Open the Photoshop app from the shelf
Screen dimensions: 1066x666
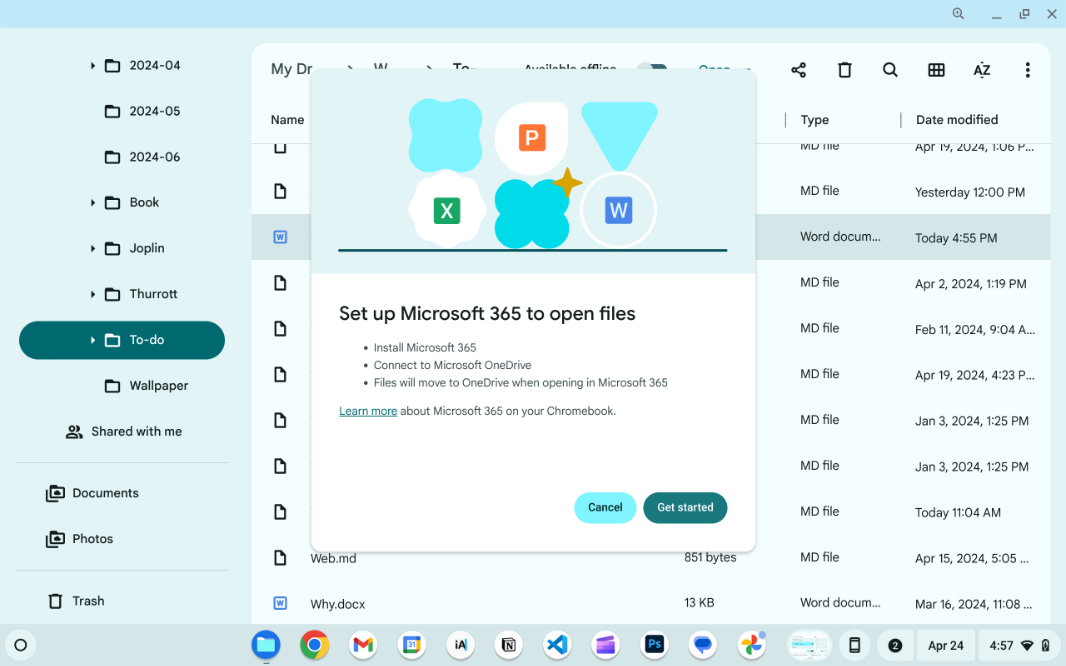pyautogui.click(x=654, y=645)
